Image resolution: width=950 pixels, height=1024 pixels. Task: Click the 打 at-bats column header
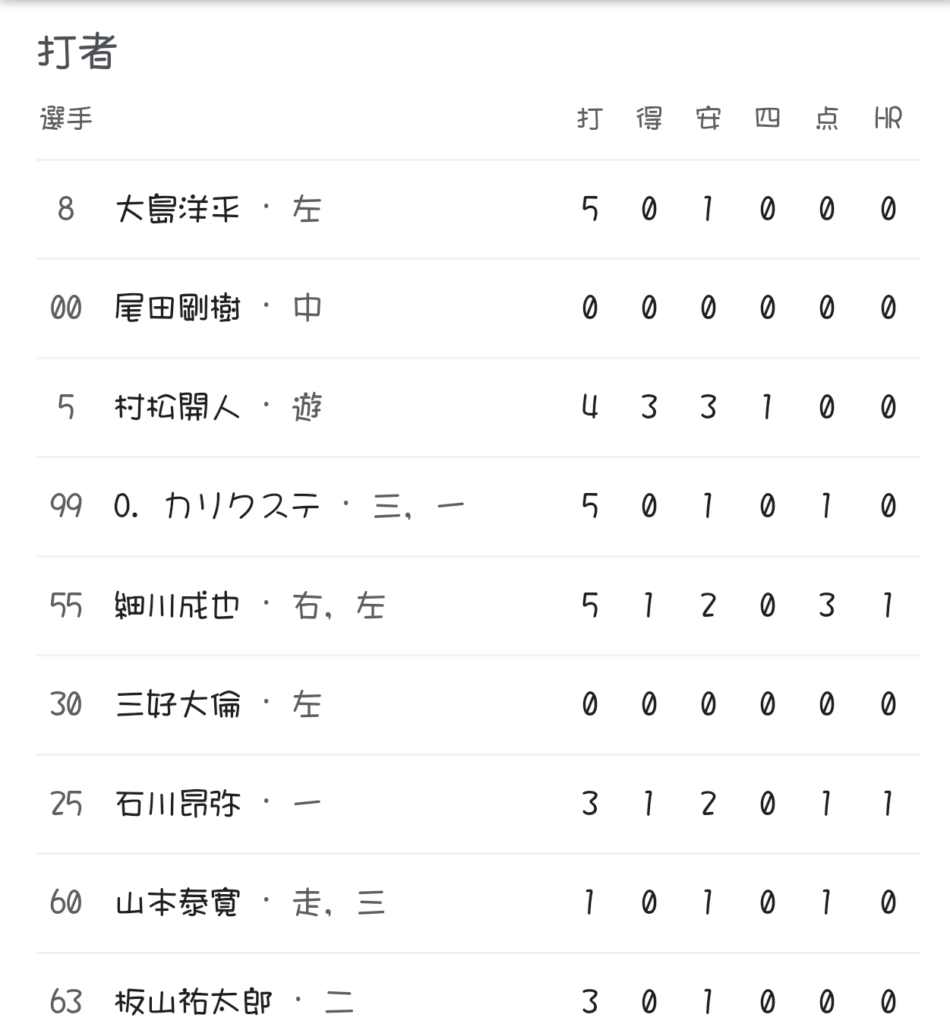tap(589, 119)
